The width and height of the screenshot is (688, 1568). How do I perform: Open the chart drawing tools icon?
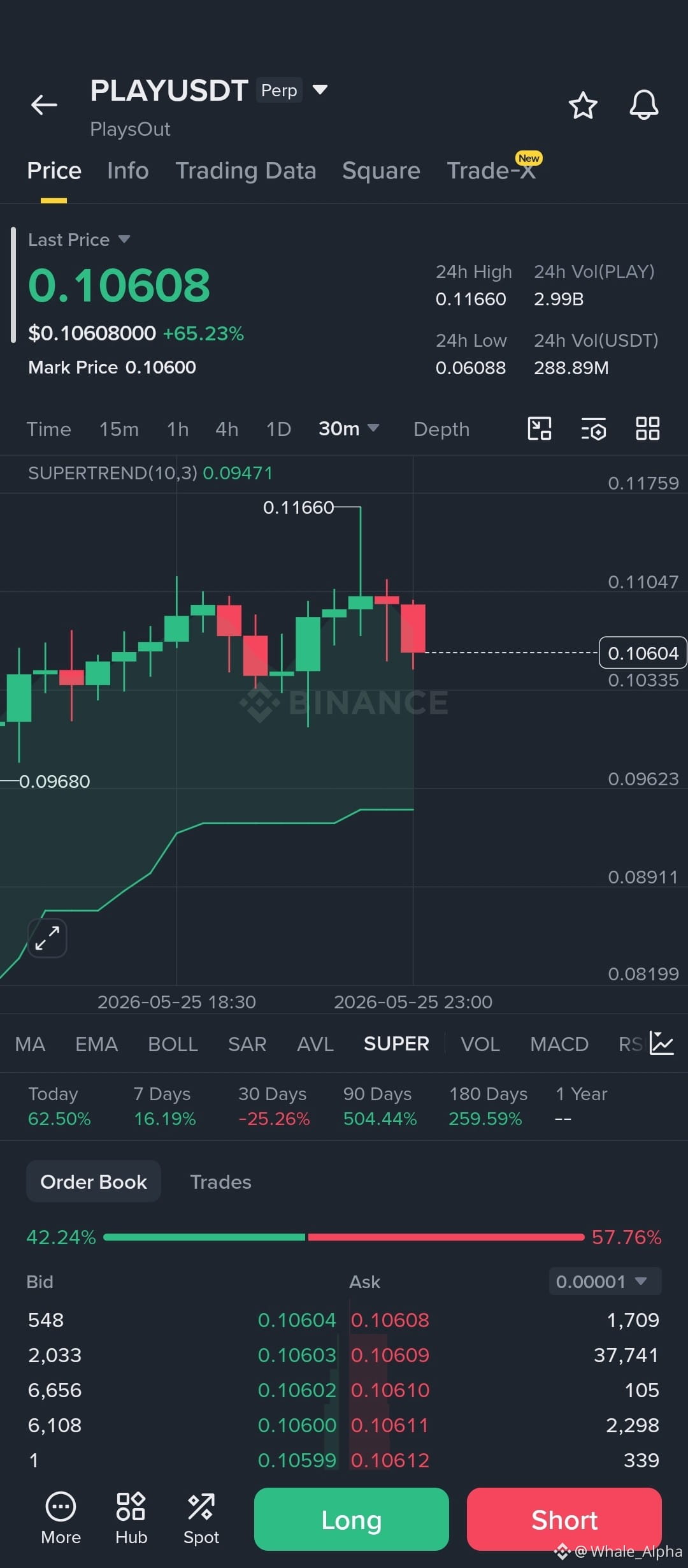coord(540,428)
